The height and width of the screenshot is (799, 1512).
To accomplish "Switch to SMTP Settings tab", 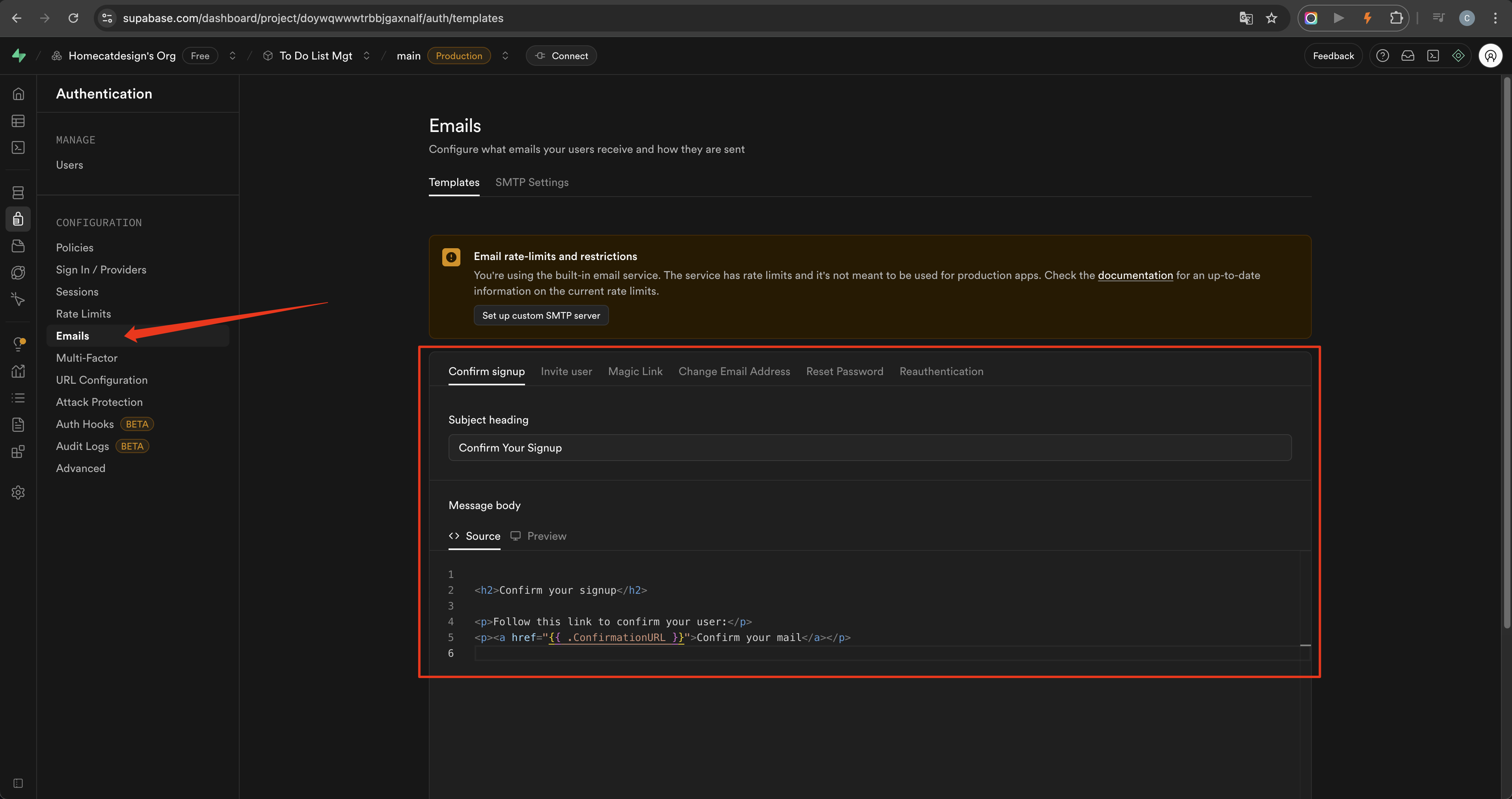I will 532,182.
